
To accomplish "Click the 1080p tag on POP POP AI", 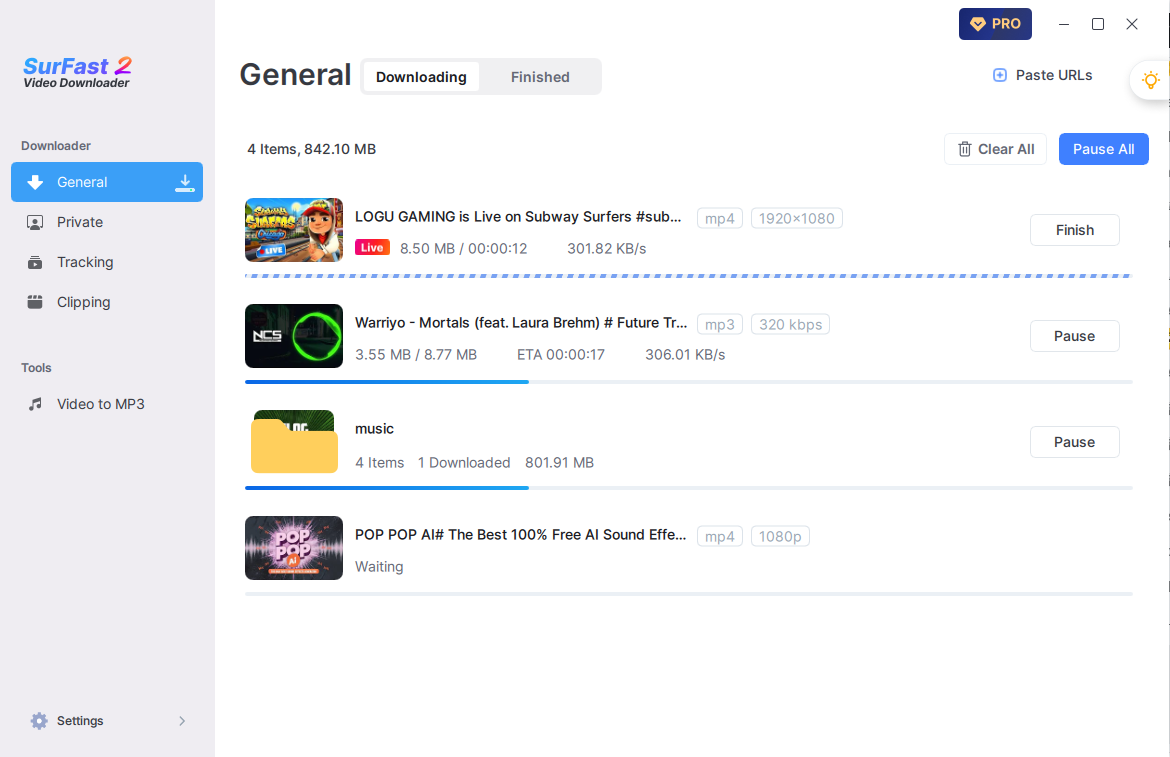I will pyautogui.click(x=780, y=536).
